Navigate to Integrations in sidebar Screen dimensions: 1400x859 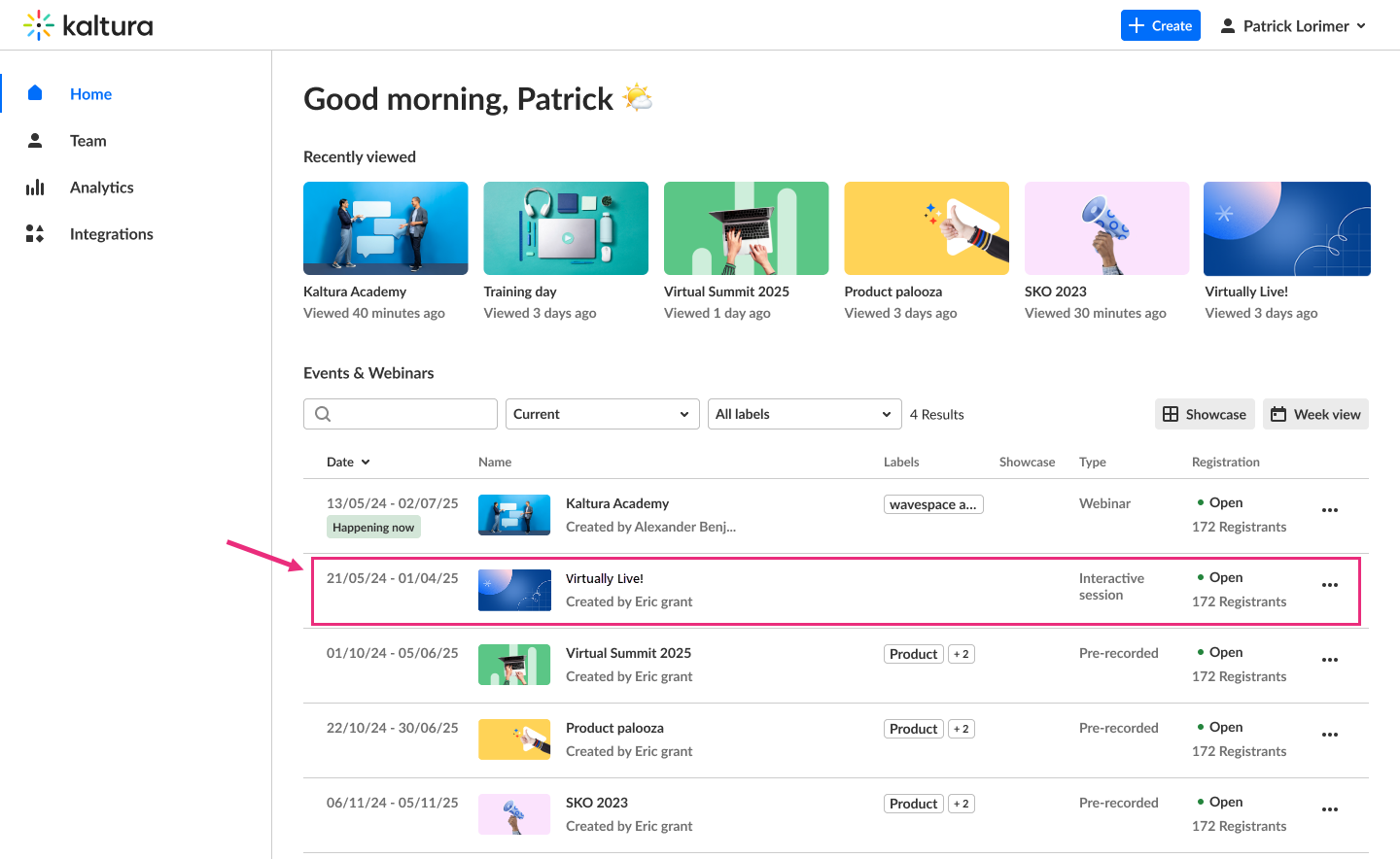pos(112,233)
